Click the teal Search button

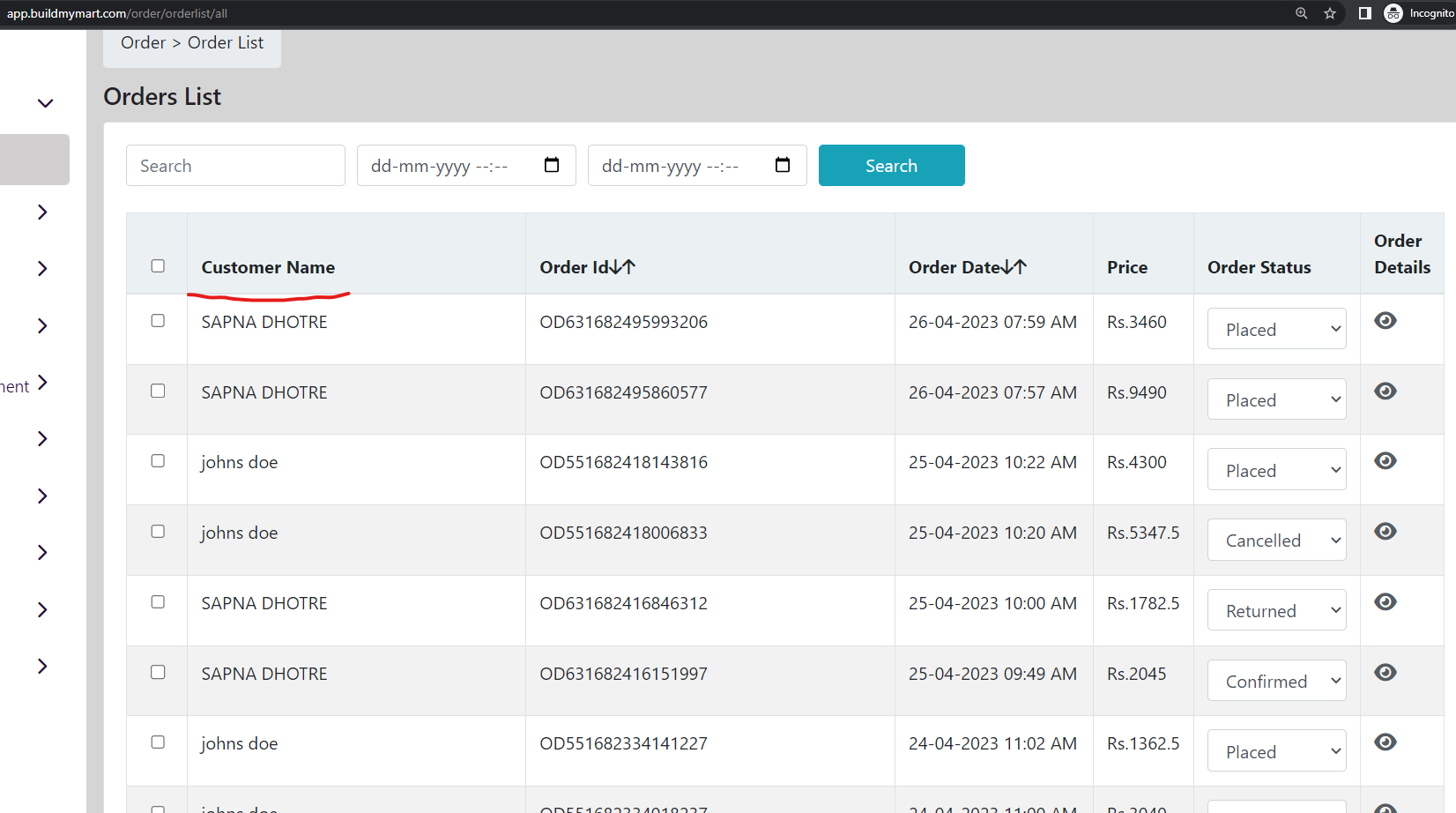[891, 165]
